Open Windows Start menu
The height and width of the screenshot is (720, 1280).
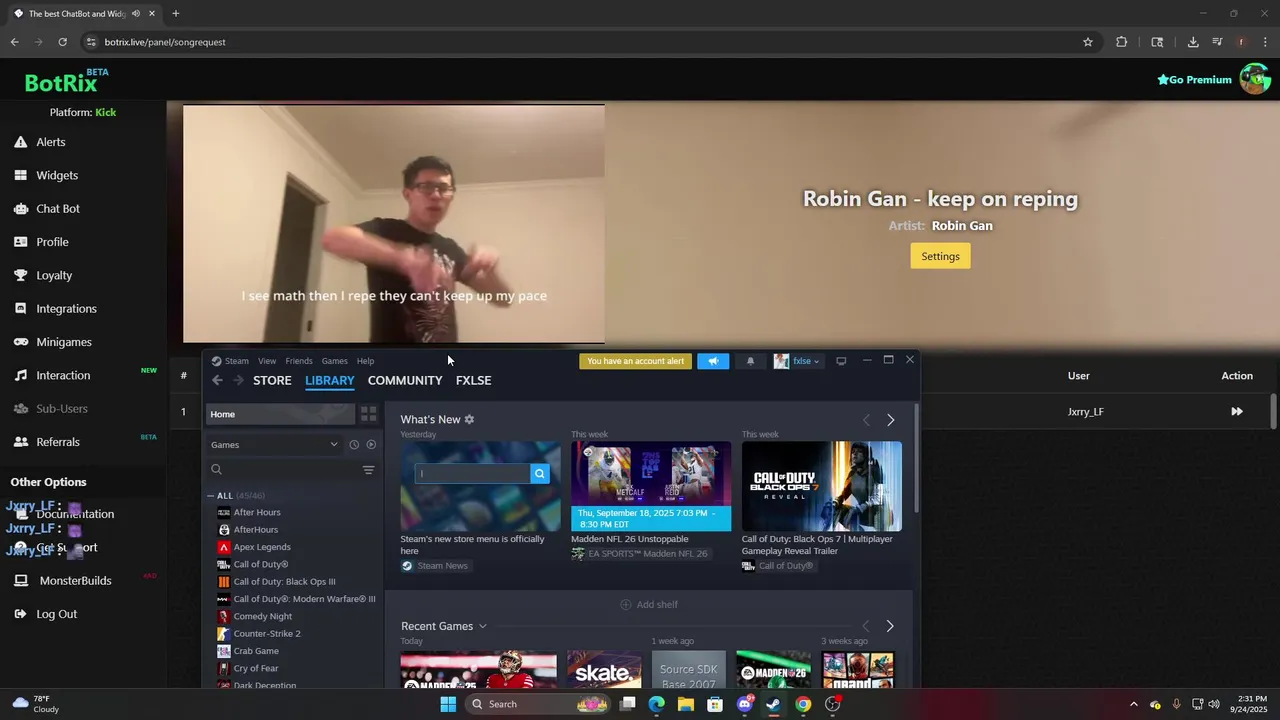pyautogui.click(x=448, y=704)
